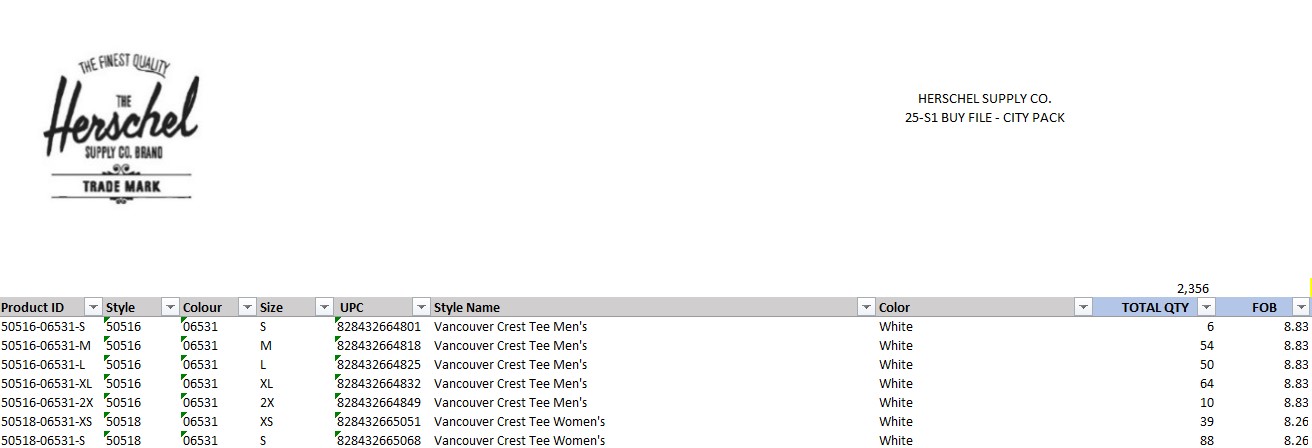Select the HERSCHEL SUPPLY CO. heading cell
This screenshot has width=1312, height=448.
(x=985, y=99)
